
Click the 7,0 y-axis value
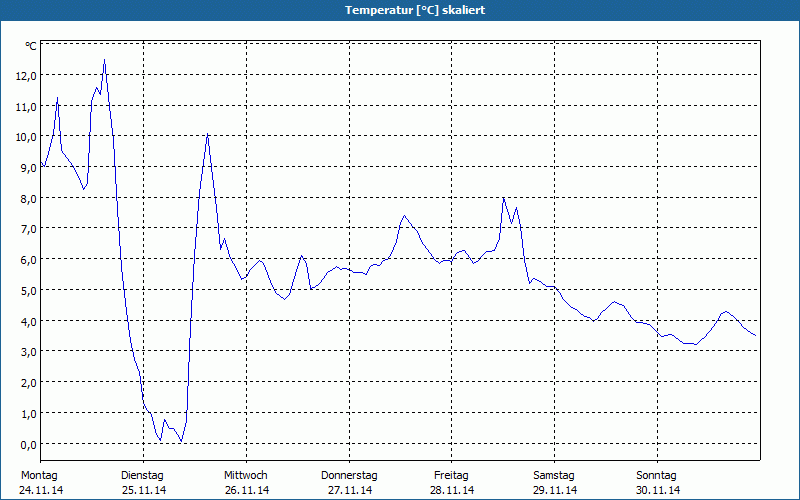pos(29,229)
